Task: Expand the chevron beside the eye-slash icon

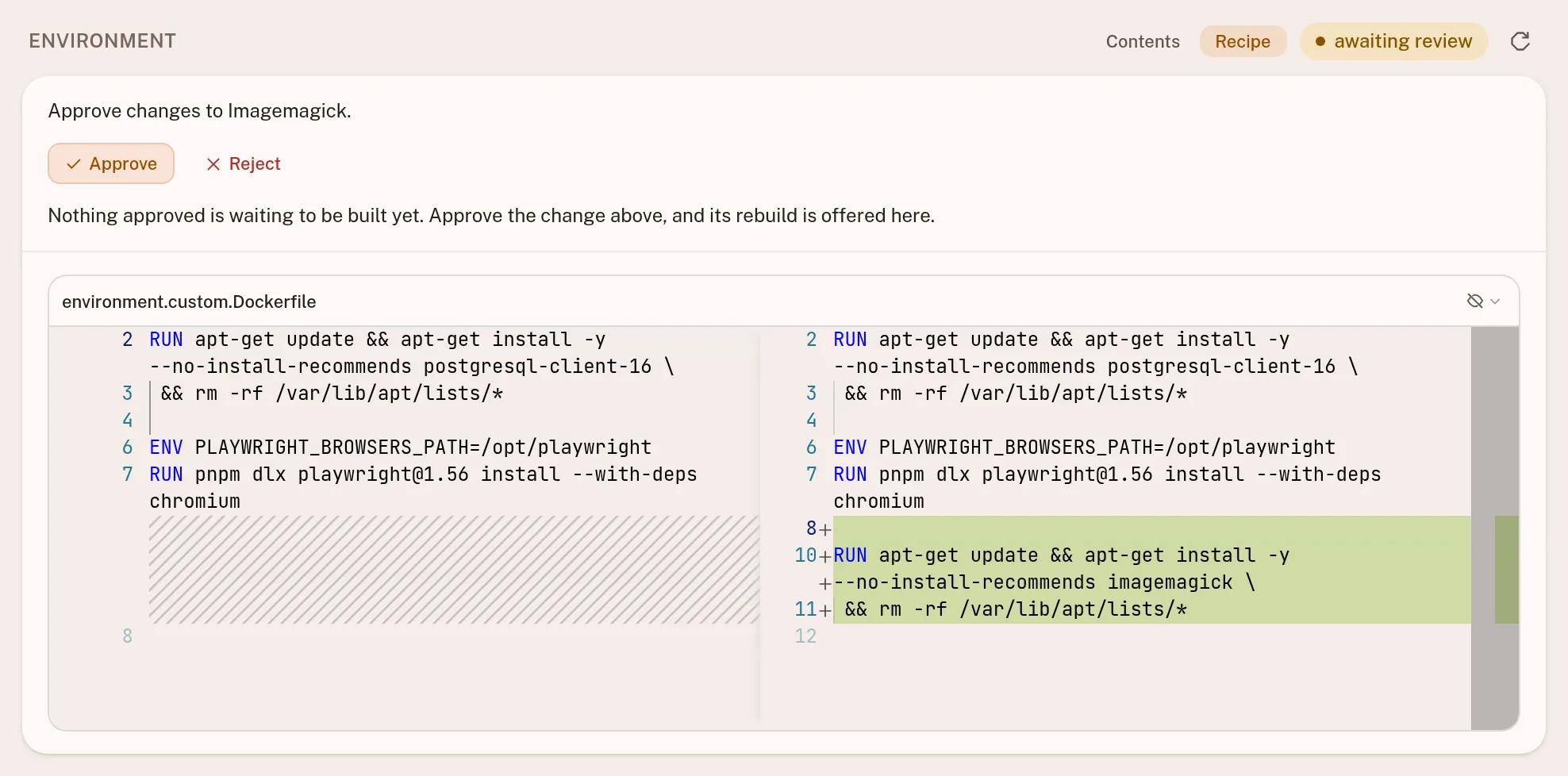Action: click(1495, 302)
